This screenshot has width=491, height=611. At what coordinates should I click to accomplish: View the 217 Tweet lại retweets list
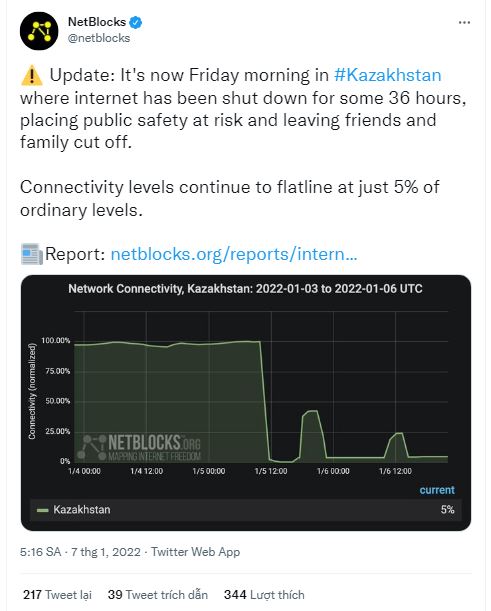(x=57, y=595)
